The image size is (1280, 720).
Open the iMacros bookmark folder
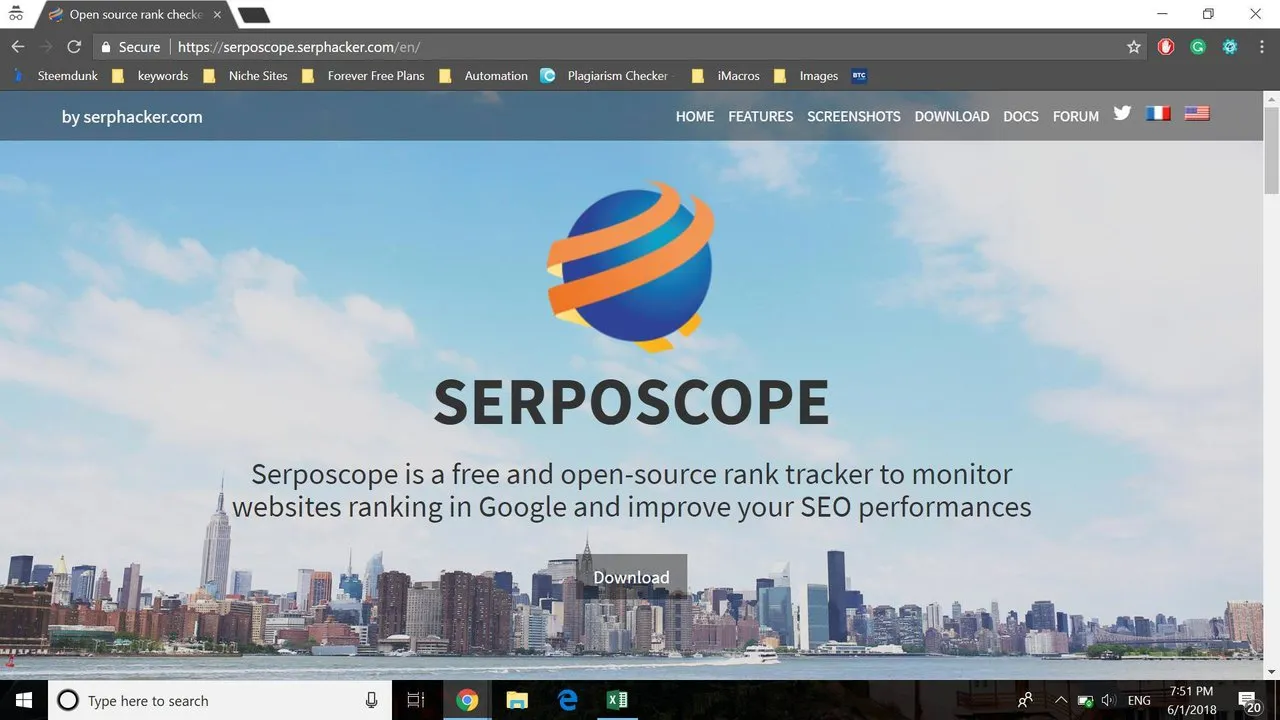tap(726, 76)
